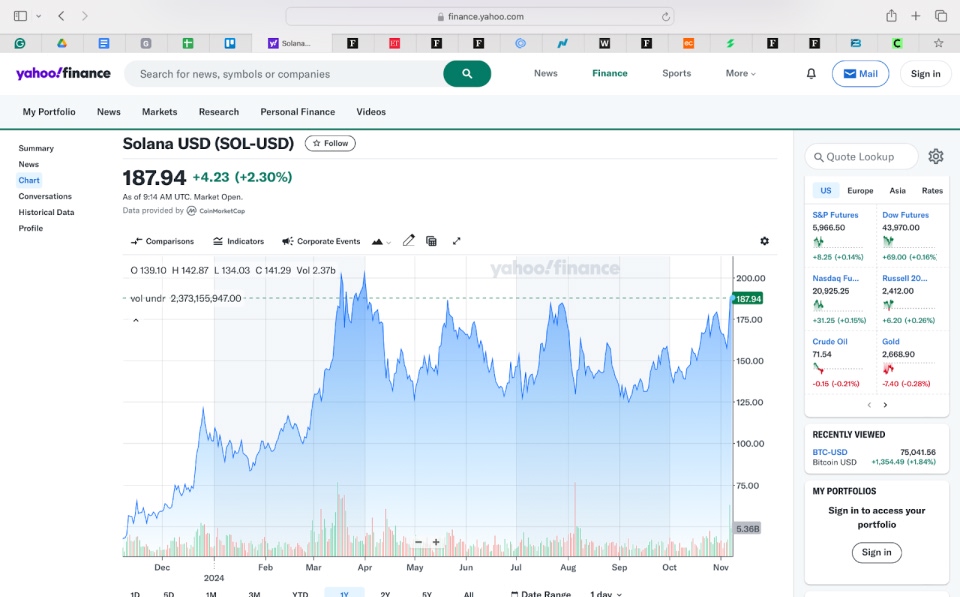The height and width of the screenshot is (597, 960).
Task: Open Yahoo Mail
Action: tap(860, 73)
